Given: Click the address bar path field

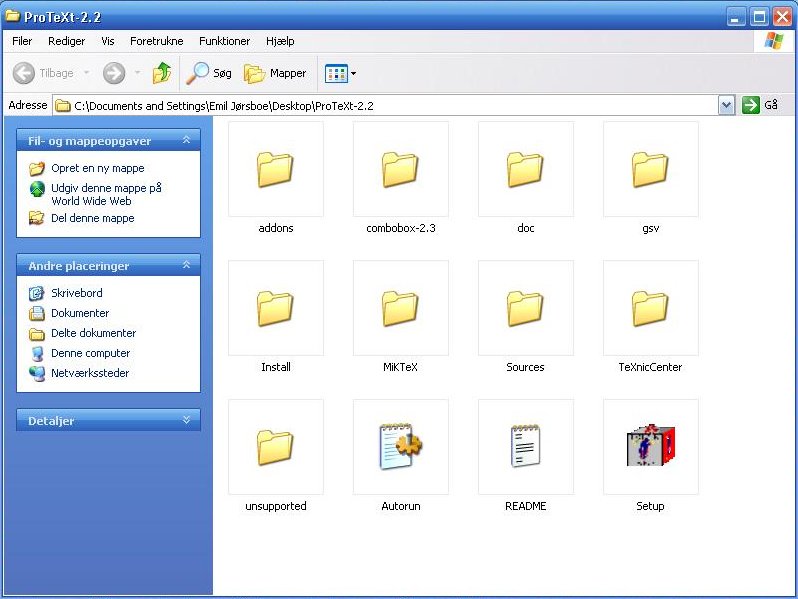Looking at the screenshot, I should click(386, 106).
